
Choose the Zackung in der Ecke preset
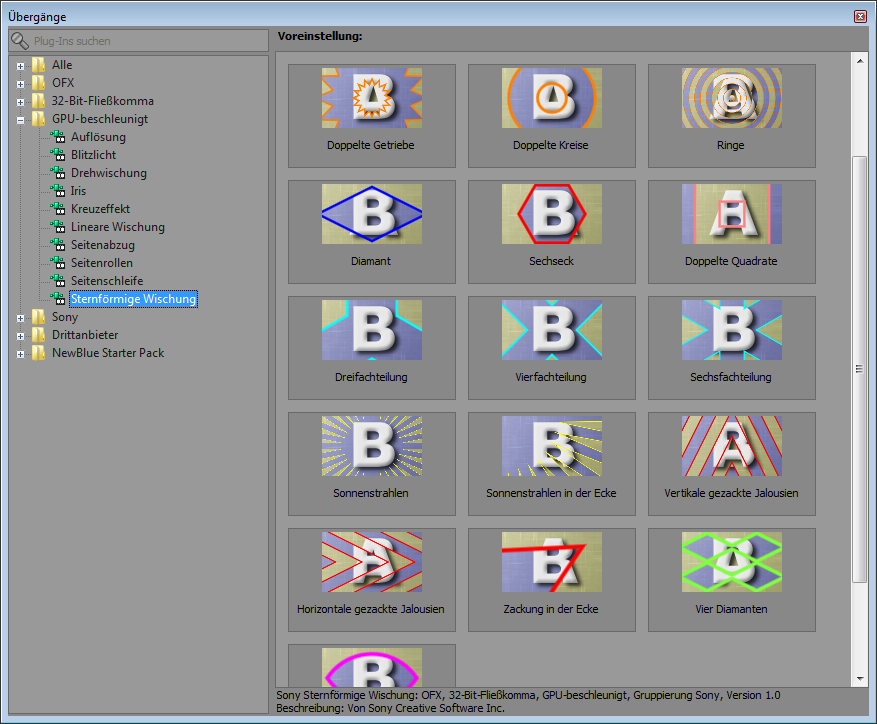coord(551,562)
